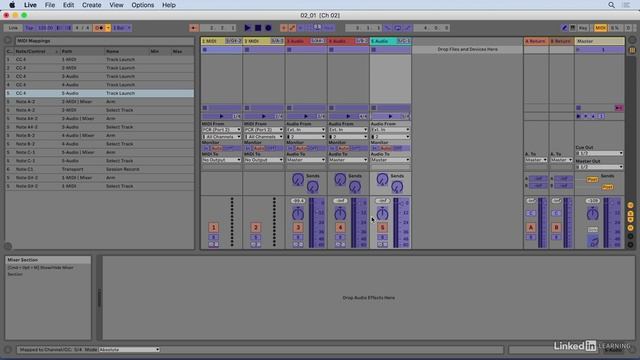Image resolution: width=640 pixels, height=360 pixels.
Task: Open the Apple menu
Action: pos(12,5)
